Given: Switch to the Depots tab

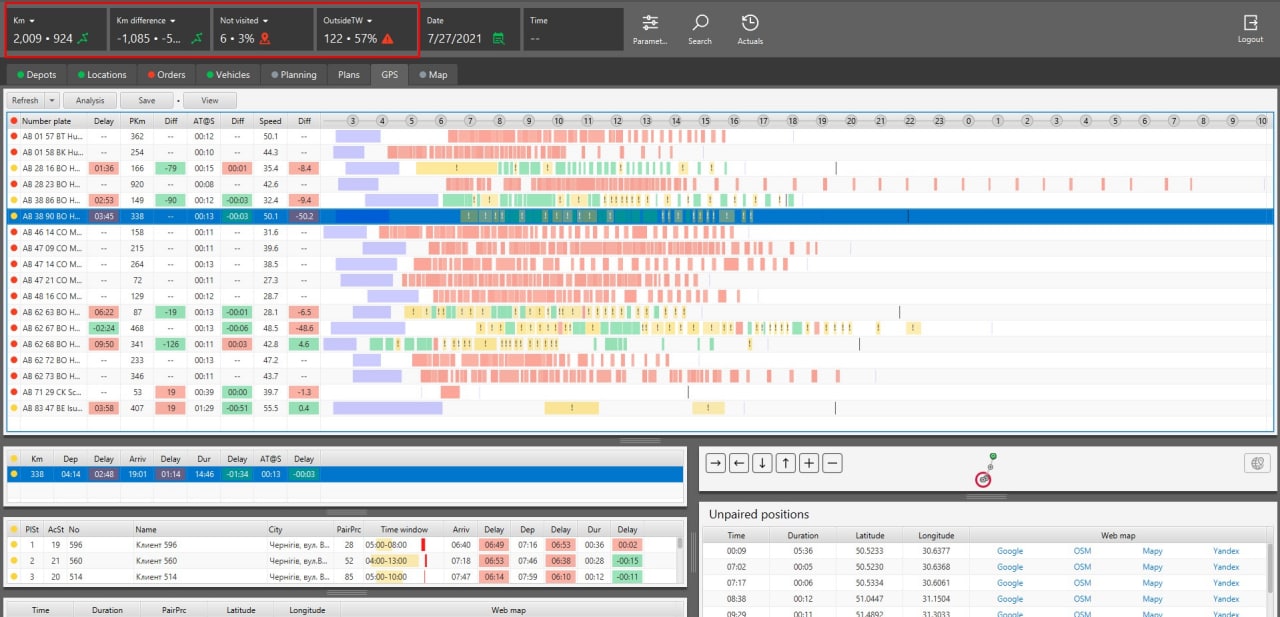Looking at the screenshot, I should click(37, 74).
